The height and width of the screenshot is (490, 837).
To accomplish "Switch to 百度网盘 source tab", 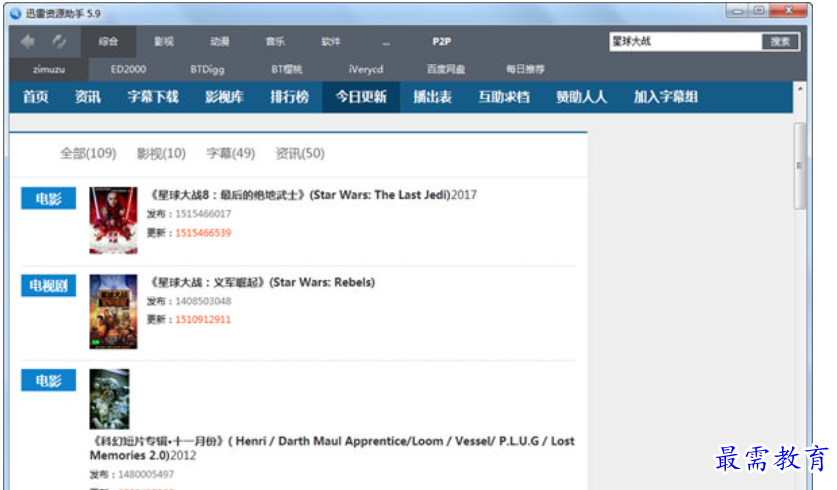I will (446, 69).
